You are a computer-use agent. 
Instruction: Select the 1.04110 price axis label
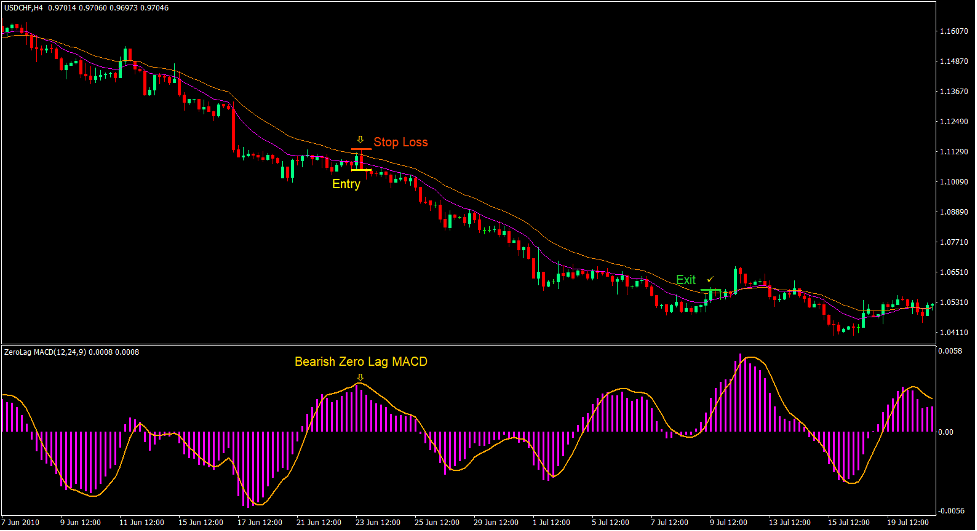tap(954, 333)
